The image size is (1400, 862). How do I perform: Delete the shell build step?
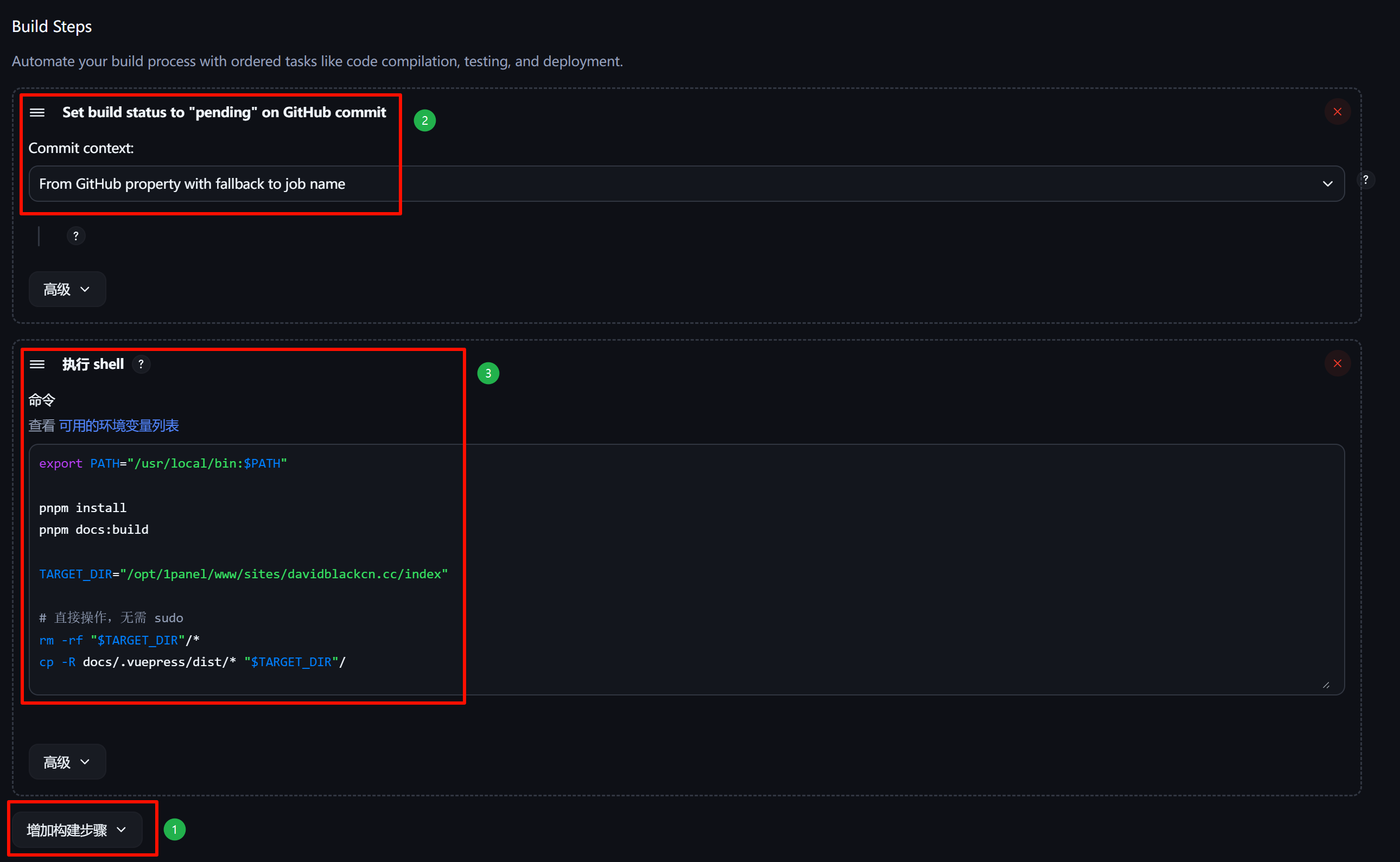coord(1337,363)
